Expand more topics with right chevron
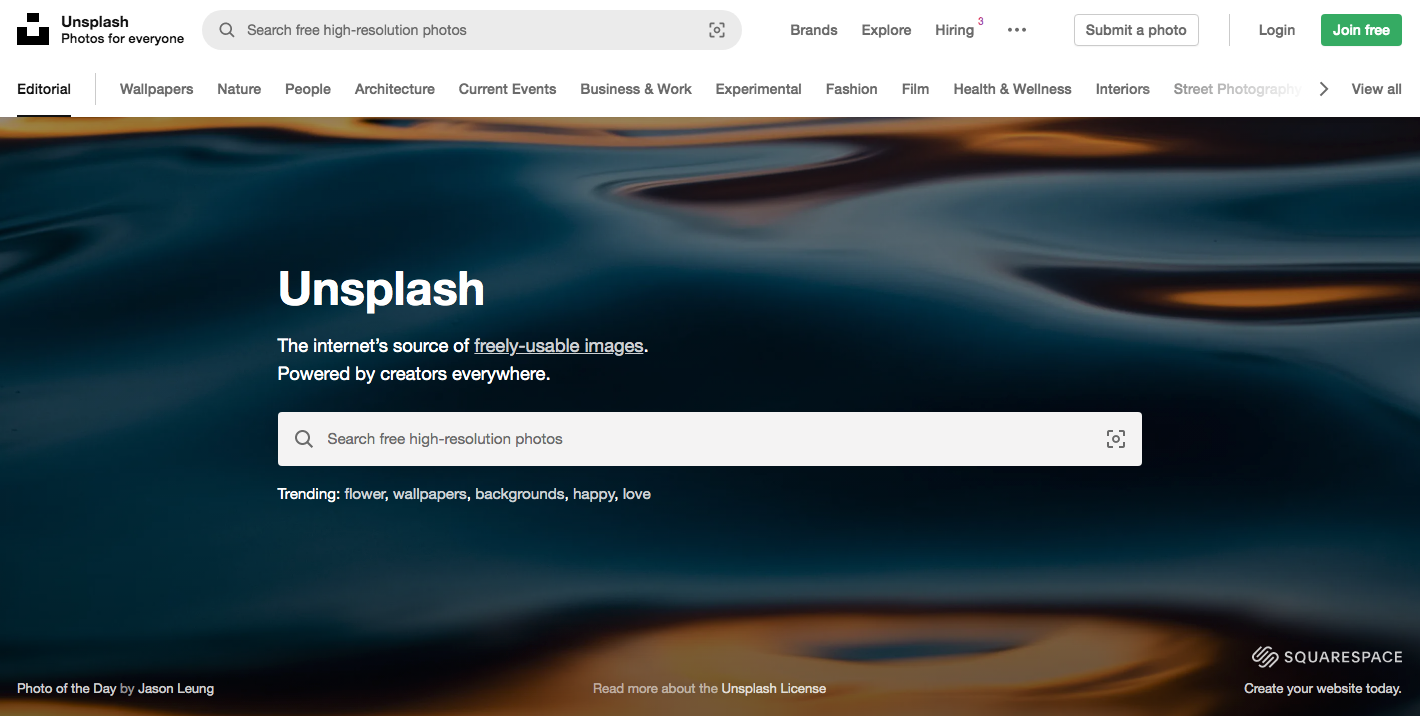Screen dimensions: 1420x716 tap(1324, 89)
